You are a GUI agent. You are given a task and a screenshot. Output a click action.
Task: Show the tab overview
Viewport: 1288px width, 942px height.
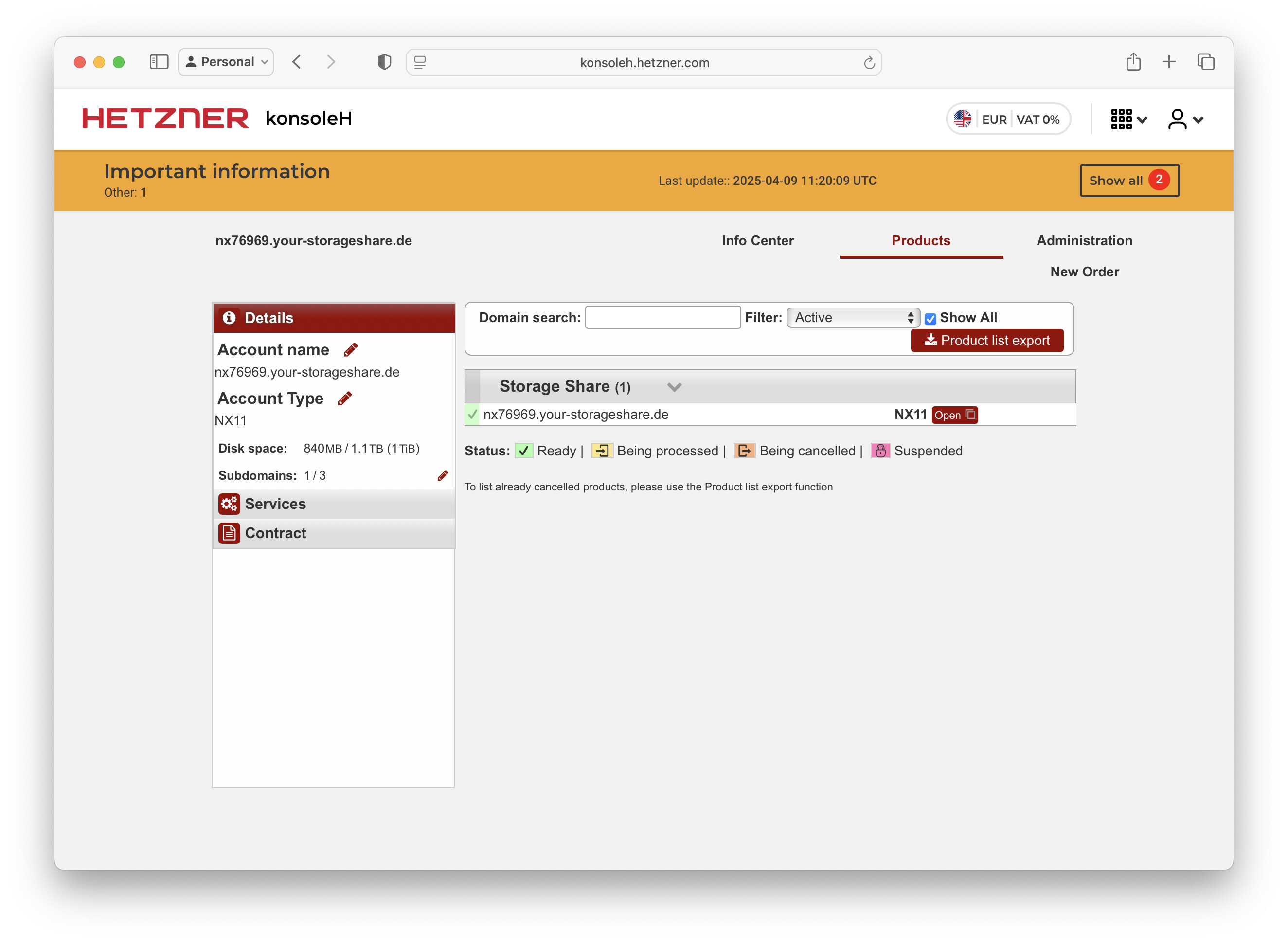pyautogui.click(x=1206, y=62)
